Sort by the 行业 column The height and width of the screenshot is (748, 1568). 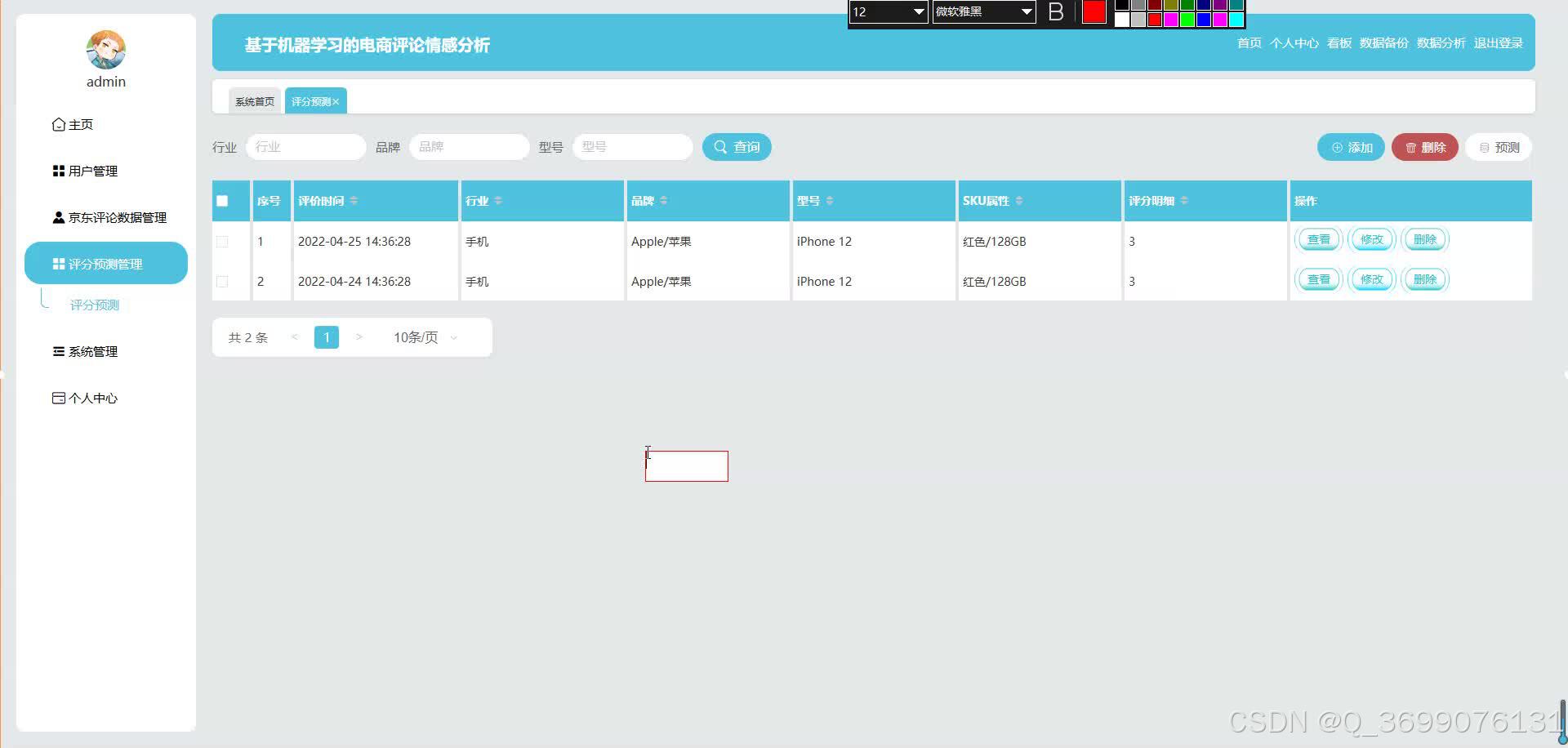498,201
